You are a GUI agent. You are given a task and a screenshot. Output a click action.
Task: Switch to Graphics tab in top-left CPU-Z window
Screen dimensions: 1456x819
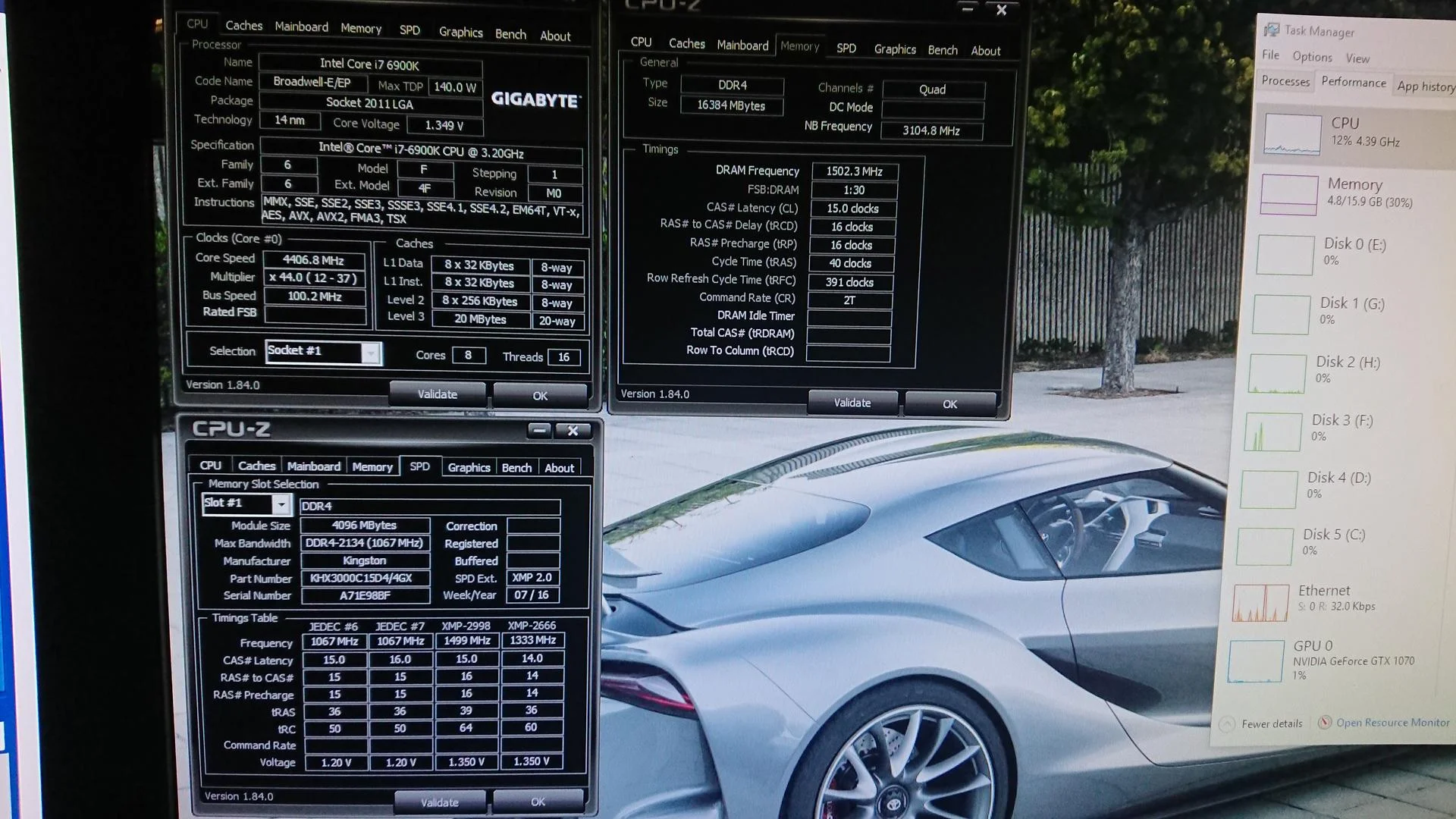[x=460, y=32]
